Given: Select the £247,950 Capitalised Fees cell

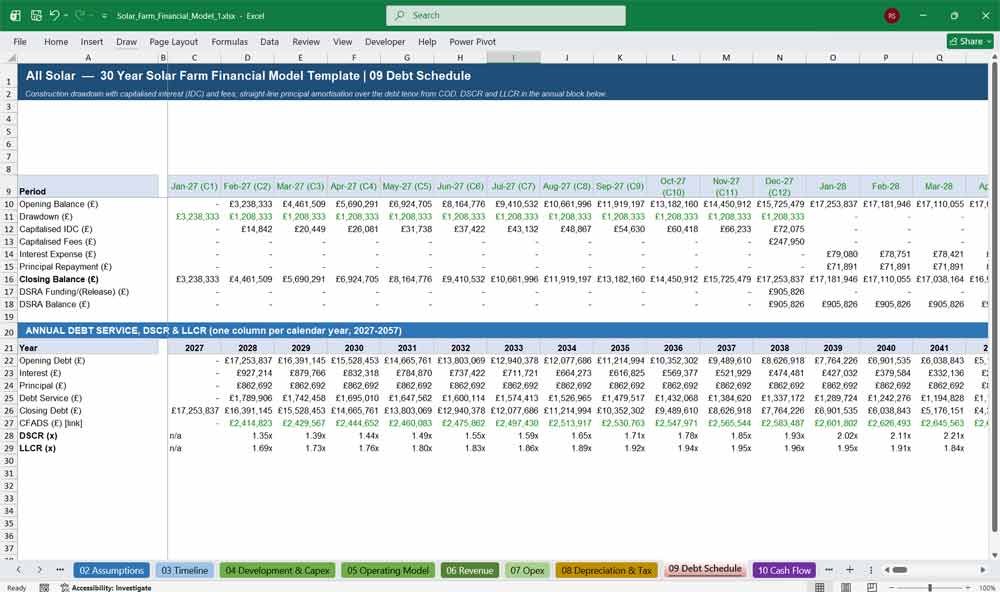Looking at the screenshot, I should (779, 242).
